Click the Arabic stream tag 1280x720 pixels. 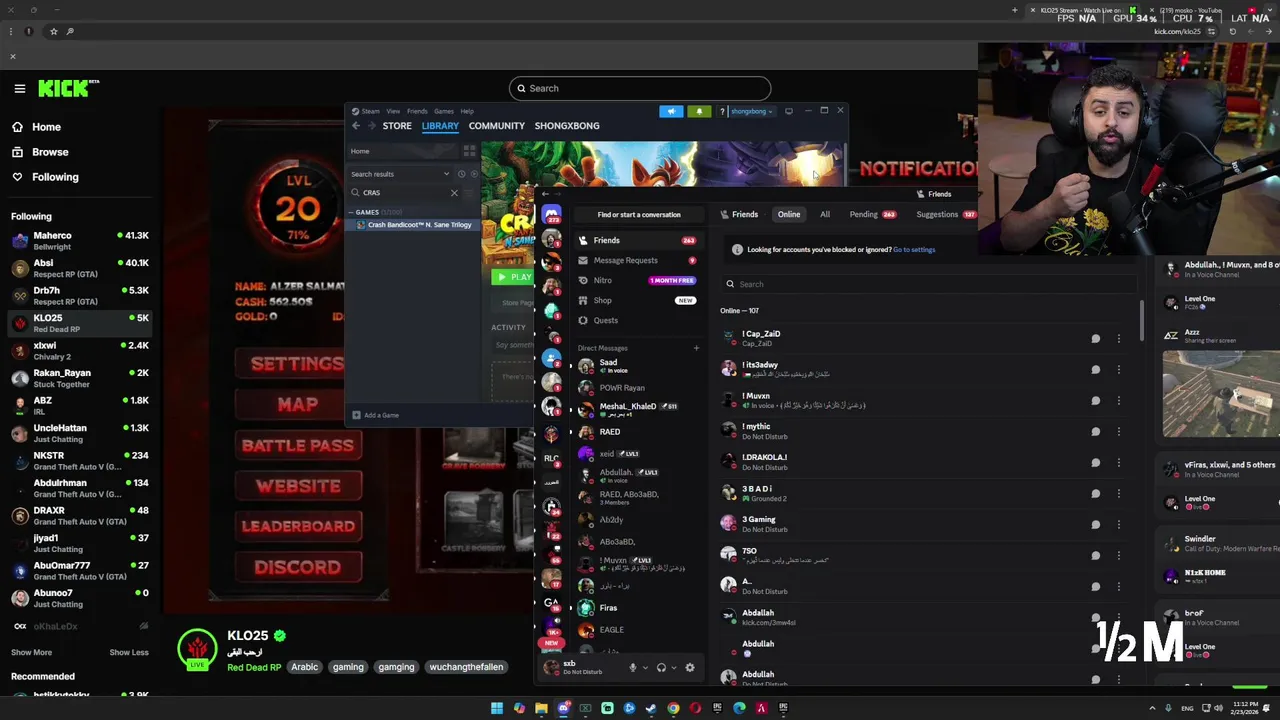(x=304, y=667)
